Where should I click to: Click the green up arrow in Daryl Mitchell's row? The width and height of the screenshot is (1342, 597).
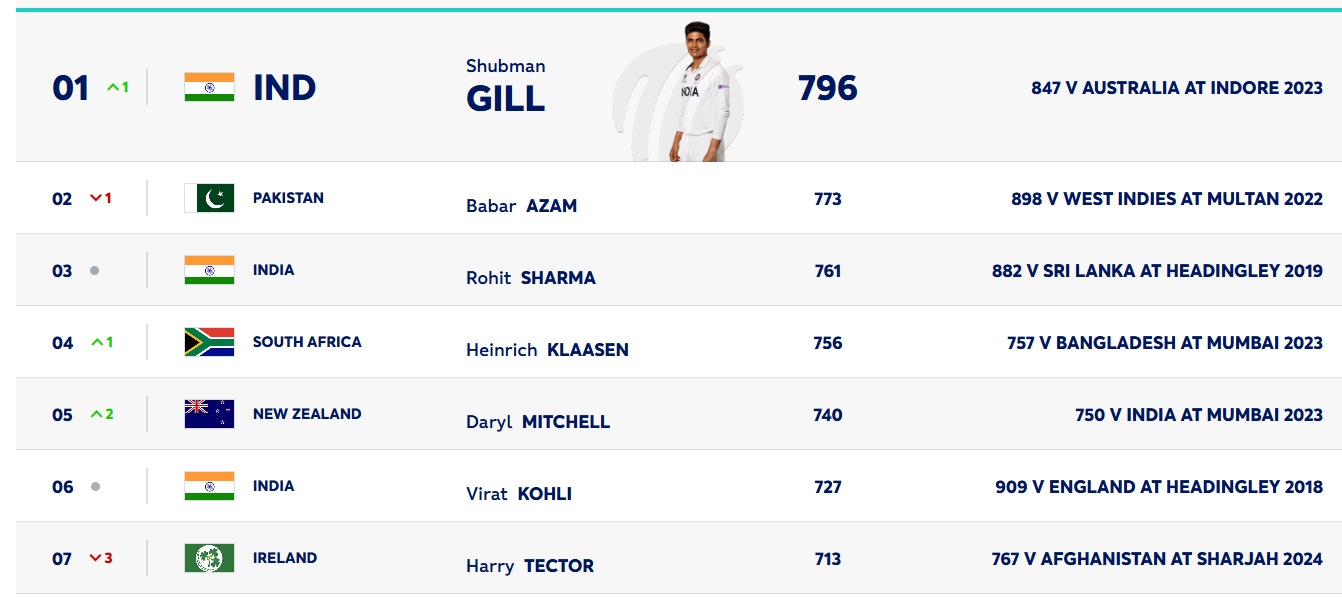point(96,414)
